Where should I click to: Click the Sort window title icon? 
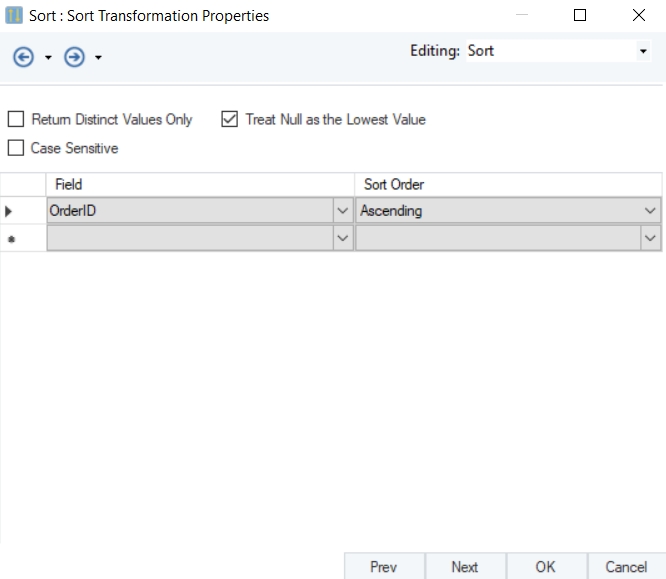point(15,16)
